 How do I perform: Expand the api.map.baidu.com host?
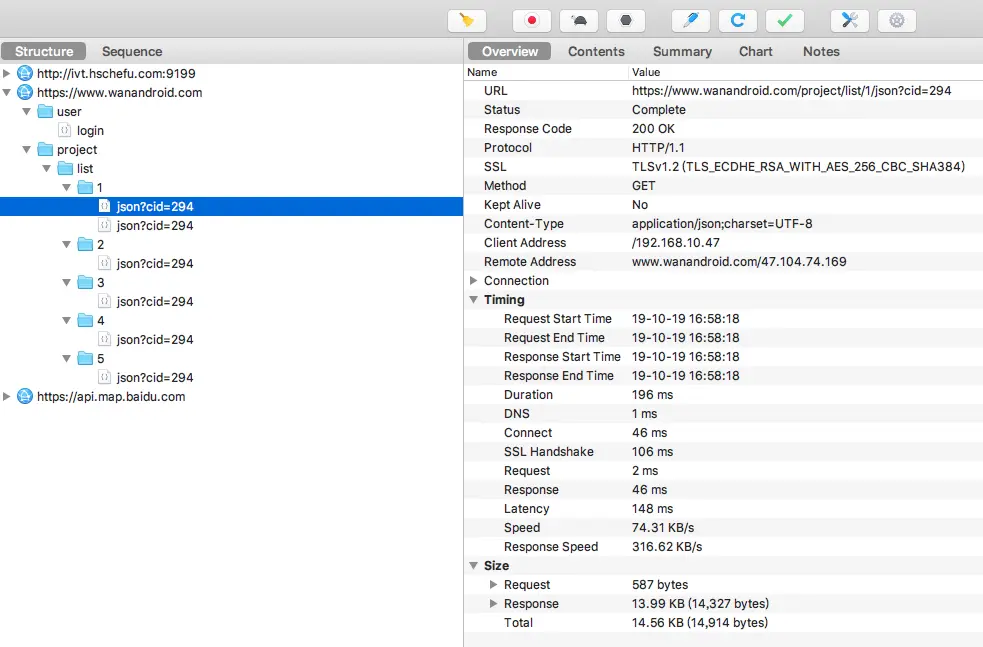tap(6, 396)
